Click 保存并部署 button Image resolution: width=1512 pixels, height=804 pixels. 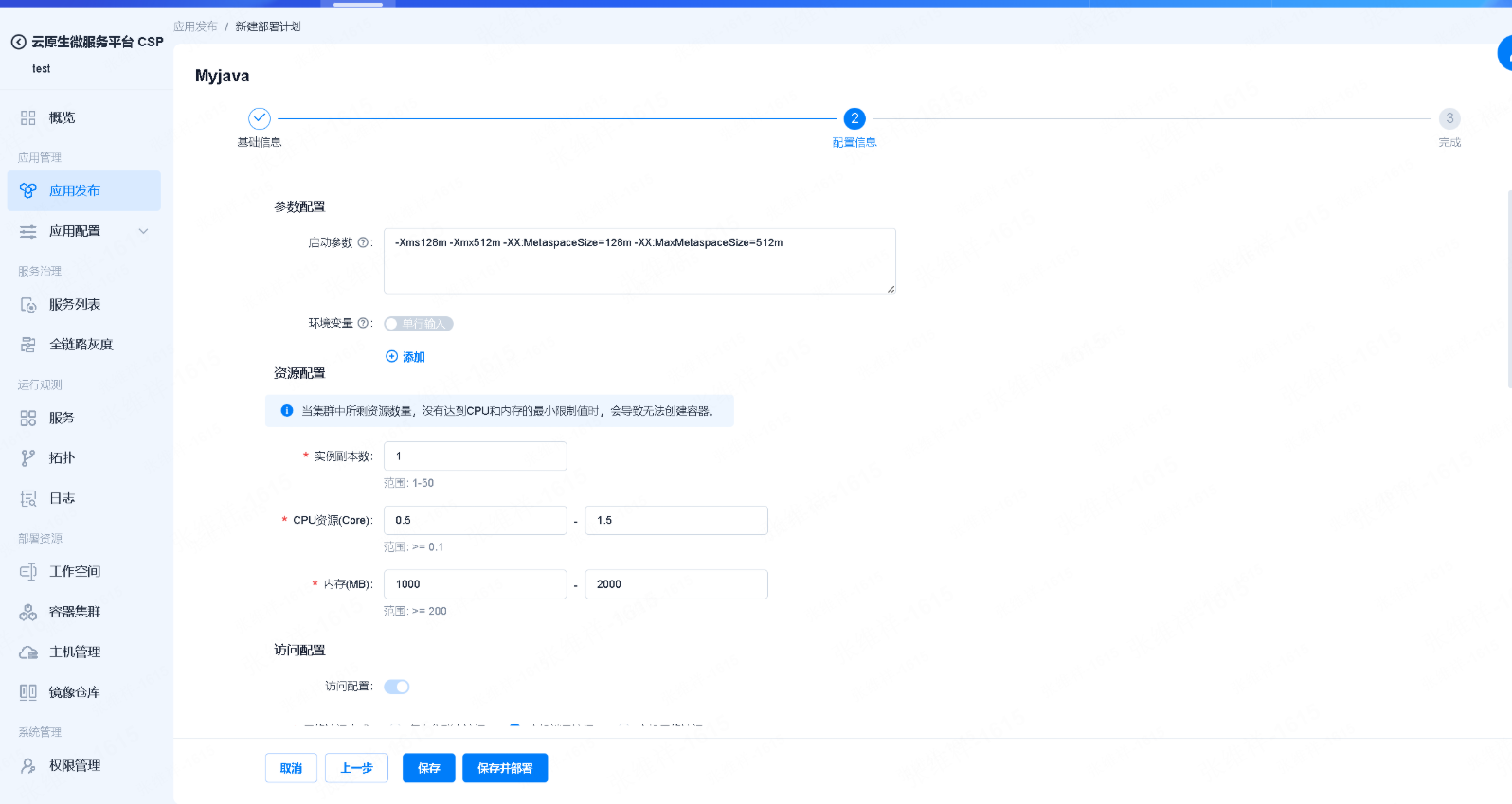505,768
